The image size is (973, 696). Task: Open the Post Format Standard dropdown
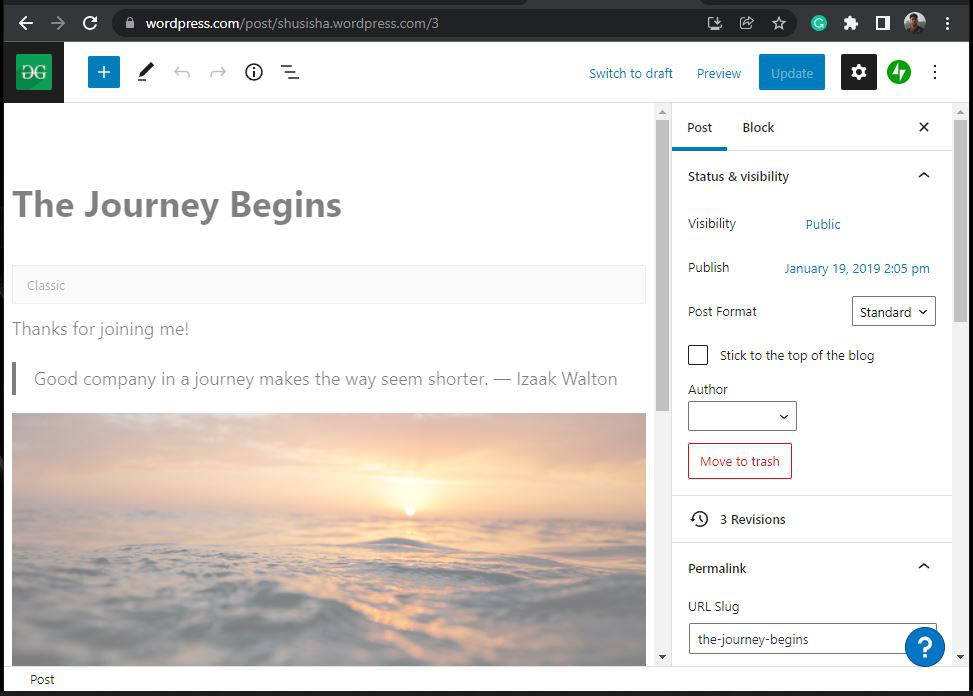[x=894, y=311]
